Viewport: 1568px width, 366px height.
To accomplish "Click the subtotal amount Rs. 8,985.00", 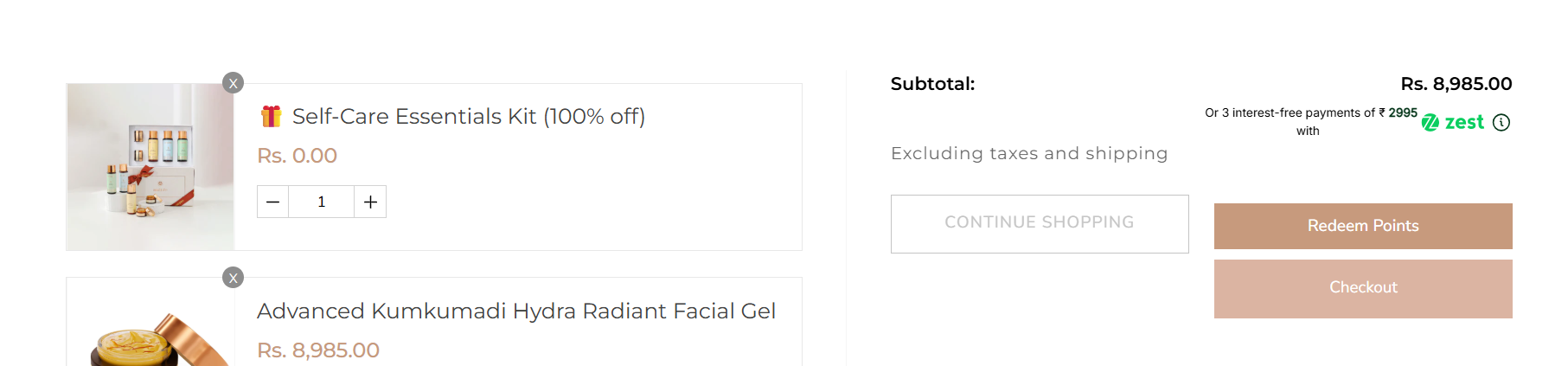I will [1456, 84].
